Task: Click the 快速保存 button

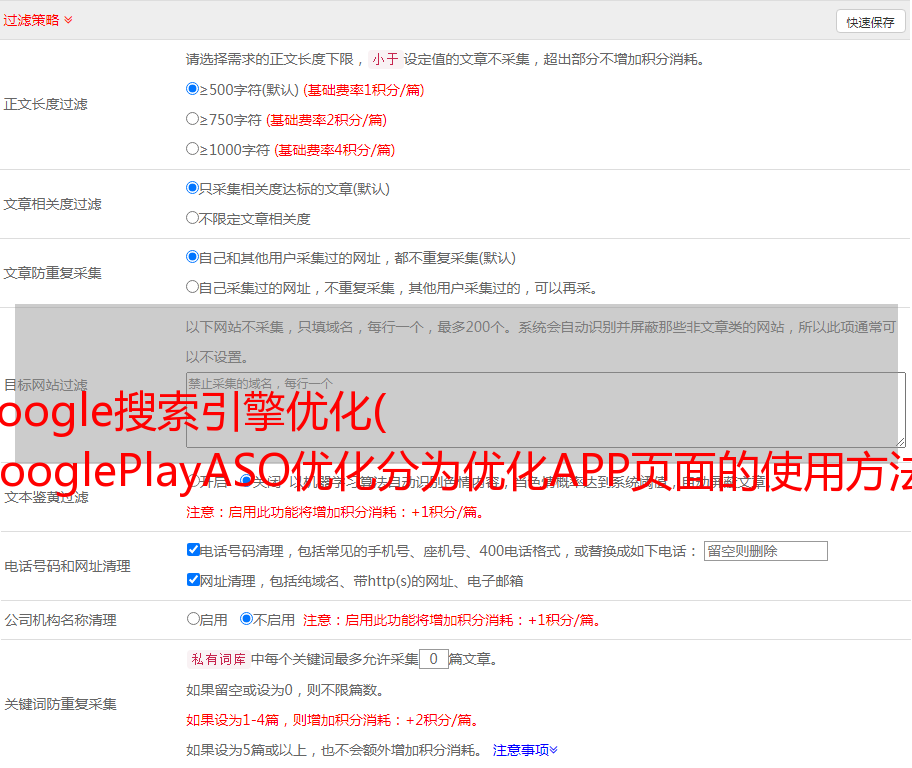Action: [869, 22]
